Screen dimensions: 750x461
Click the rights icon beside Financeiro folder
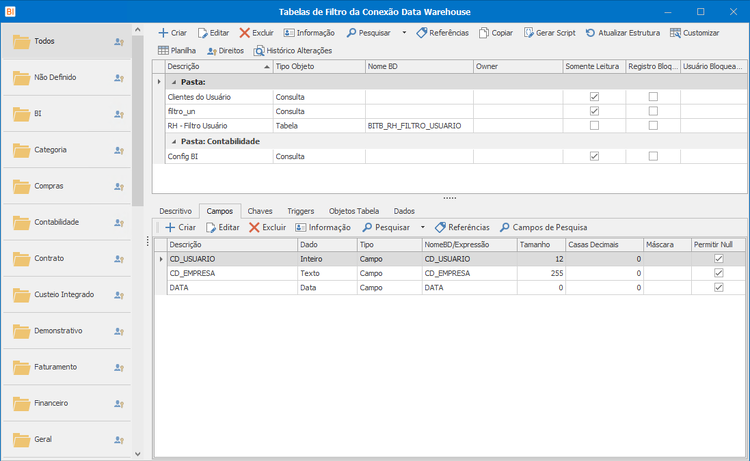click(x=119, y=404)
